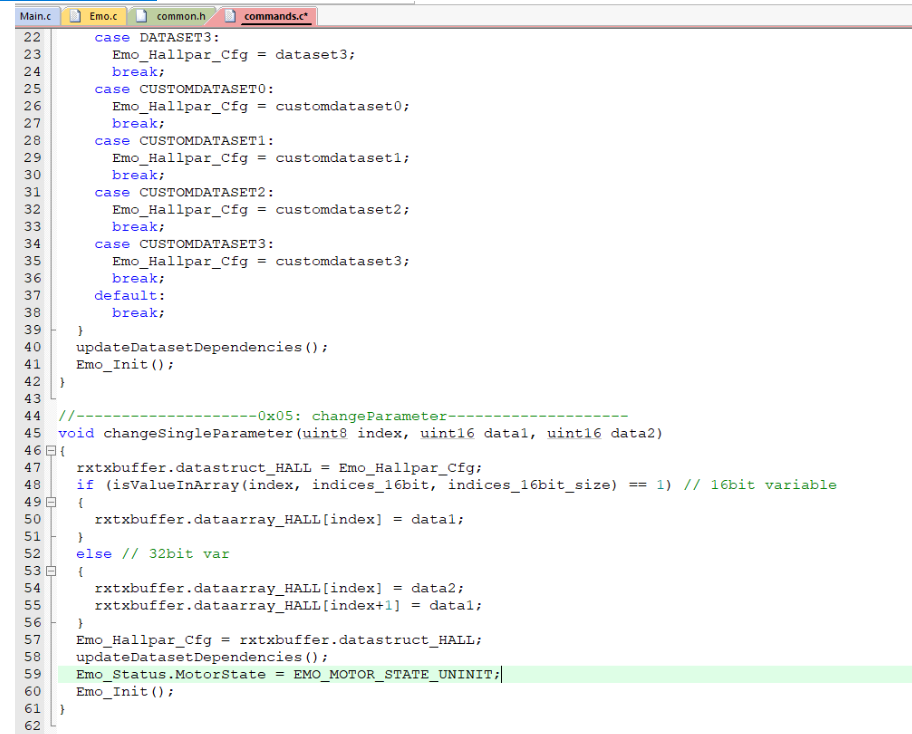Click line number 22 in the gutter
This screenshot has width=912, height=734.
tap(31, 37)
